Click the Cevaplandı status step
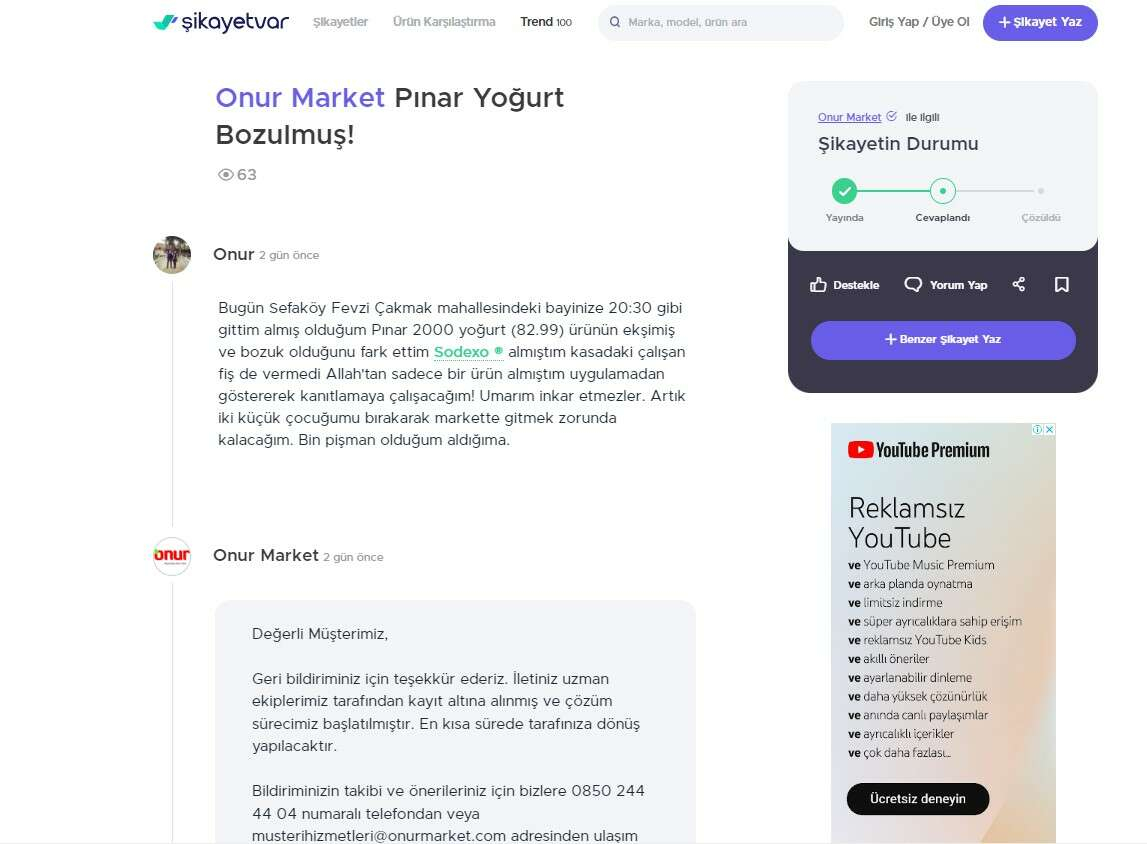This screenshot has height=844, width=1147. point(942,191)
